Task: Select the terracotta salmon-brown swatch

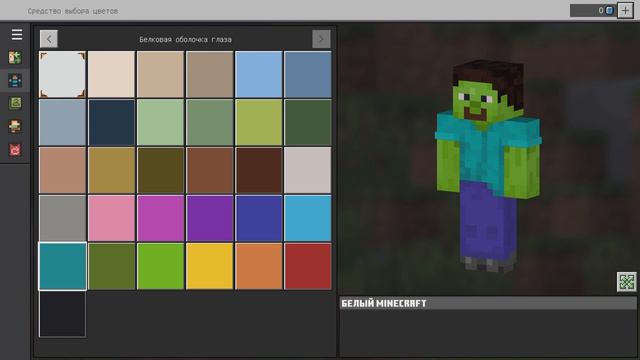Action: (62, 170)
